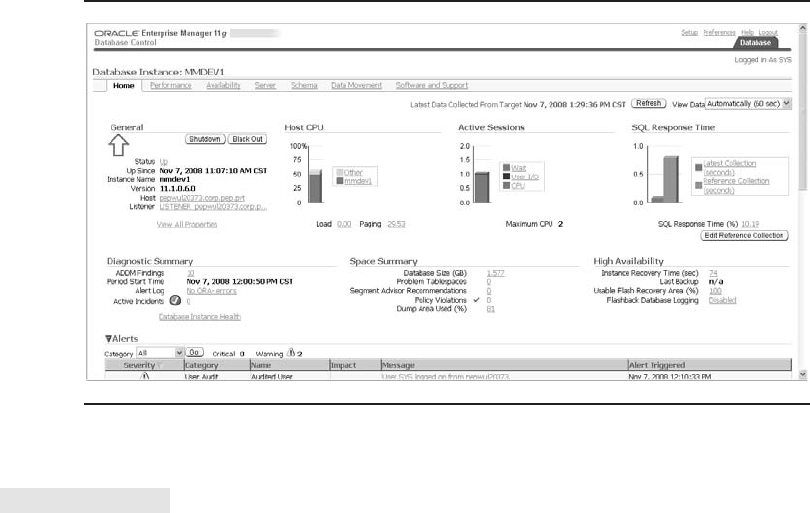Click the Shutdown button
Viewport: 810px width, 513px height.
[205, 139]
